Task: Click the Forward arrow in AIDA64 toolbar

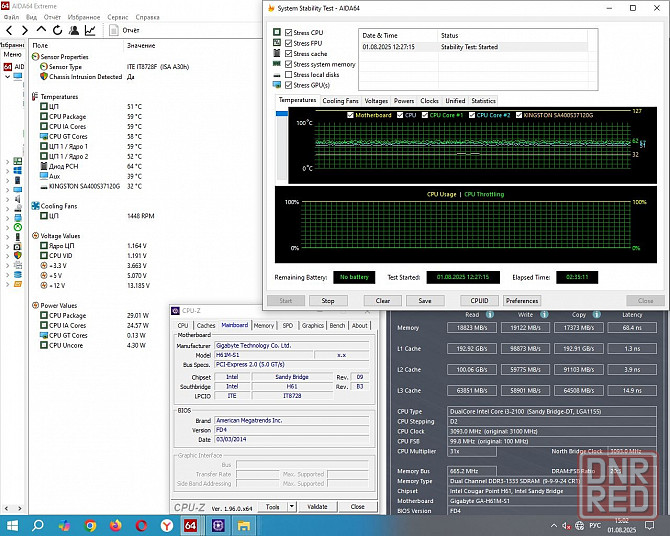Action: pyautogui.click(x=24, y=30)
